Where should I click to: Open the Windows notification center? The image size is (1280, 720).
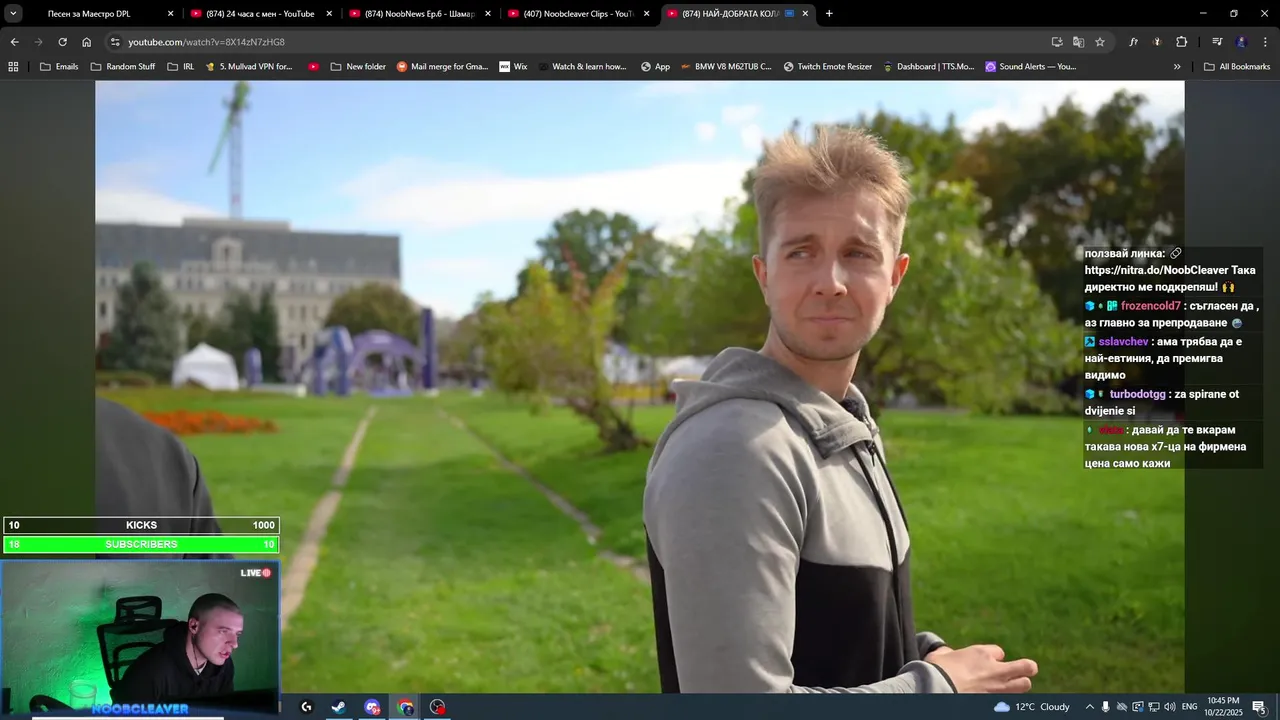click(1259, 707)
